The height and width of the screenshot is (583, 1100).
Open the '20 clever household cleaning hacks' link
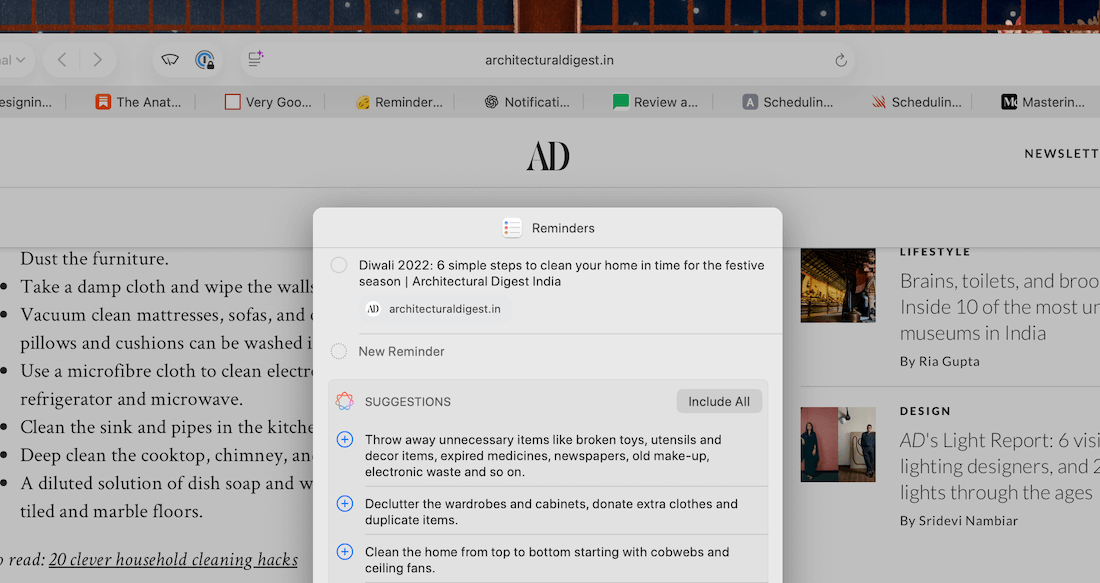coord(173,560)
